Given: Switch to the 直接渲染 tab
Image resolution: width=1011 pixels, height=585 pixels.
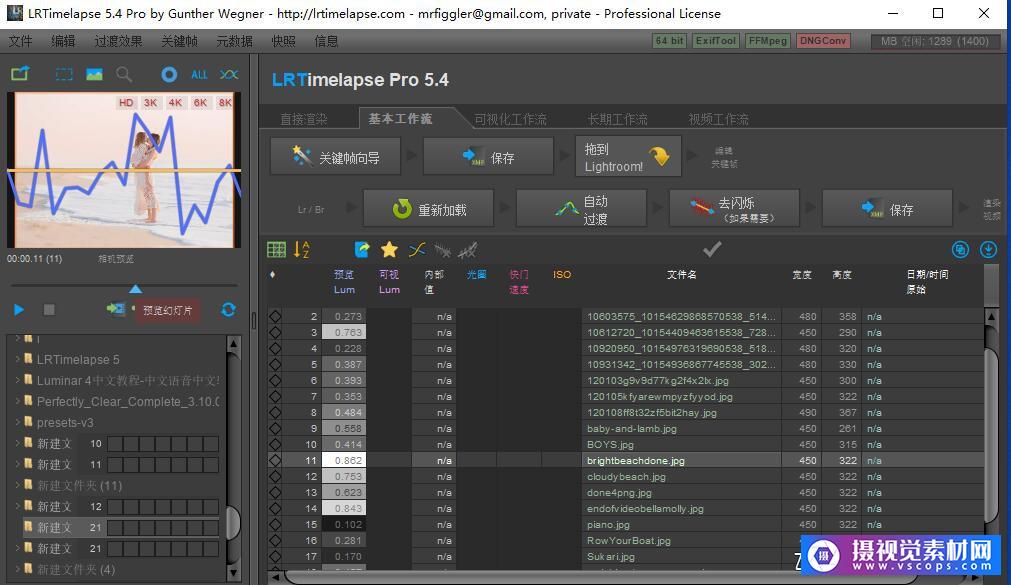Looking at the screenshot, I should click(304, 119).
